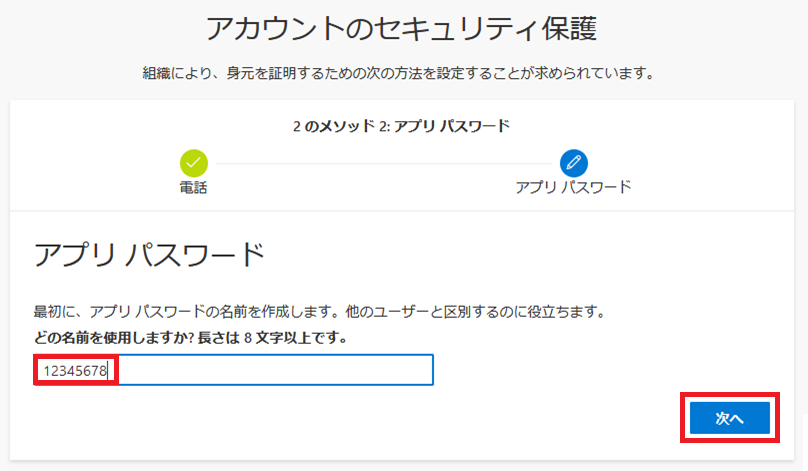
Task: Click the progress line between the two steps
Action: pos(384,163)
